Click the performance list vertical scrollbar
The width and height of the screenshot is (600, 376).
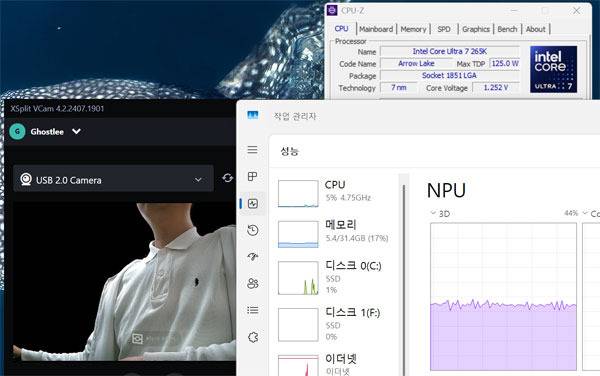point(404,279)
